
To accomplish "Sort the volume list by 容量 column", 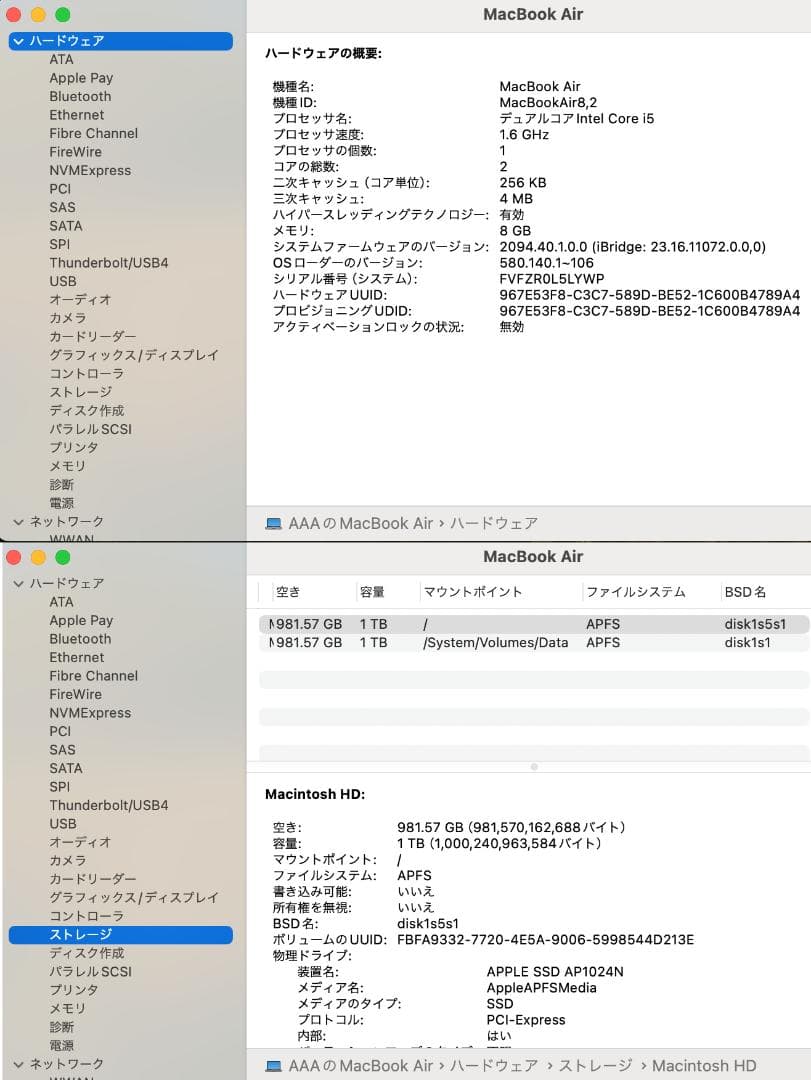I will 377,592.
